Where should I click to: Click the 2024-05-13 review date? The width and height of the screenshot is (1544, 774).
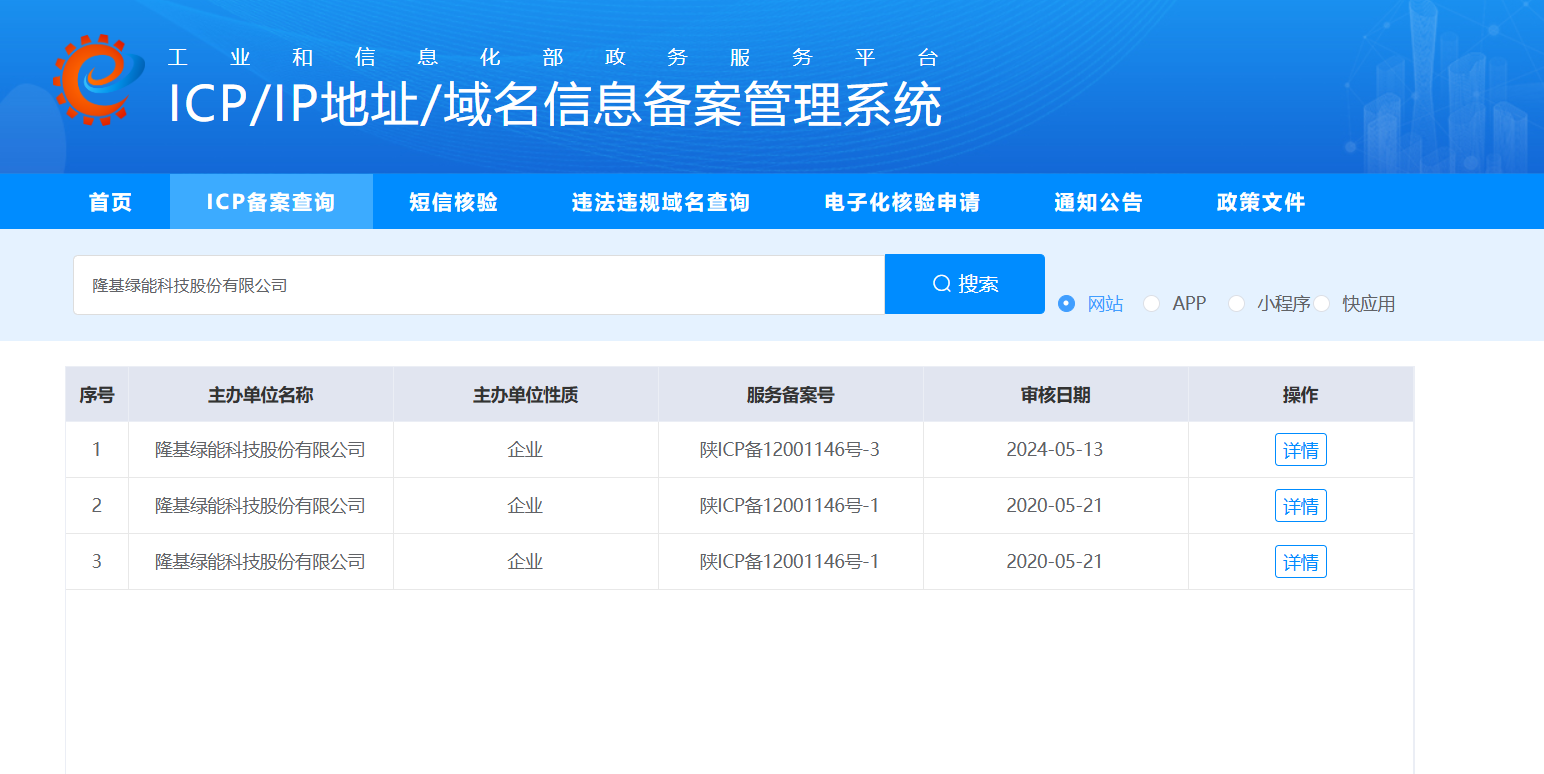[x=1055, y=450]
